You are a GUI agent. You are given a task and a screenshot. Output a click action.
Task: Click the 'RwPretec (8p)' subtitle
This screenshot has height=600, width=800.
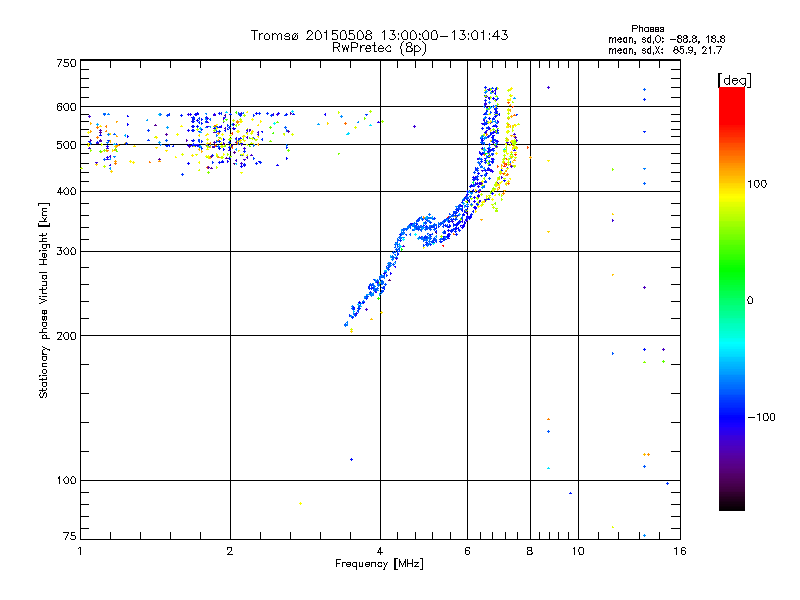point(379,48)
